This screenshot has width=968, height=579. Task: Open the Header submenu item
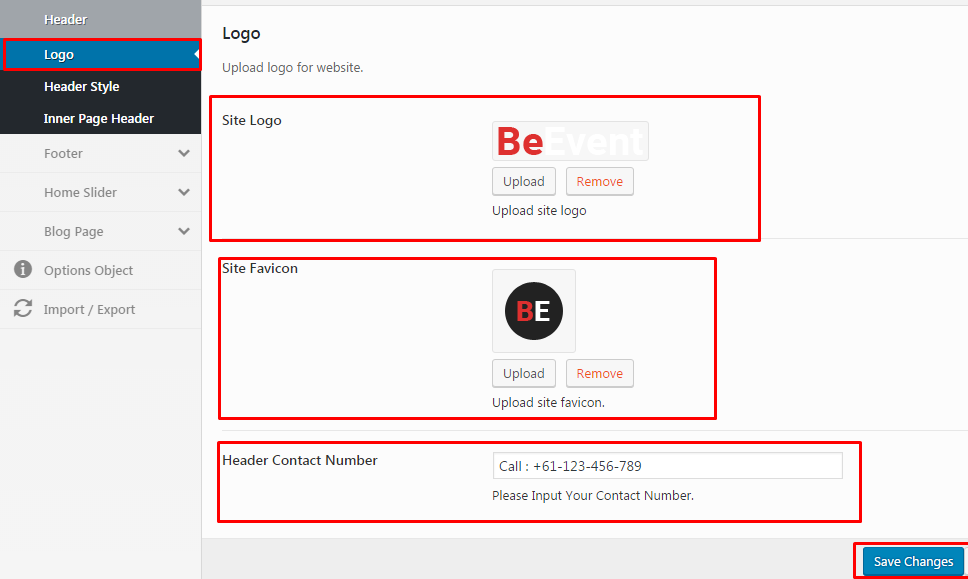point(65,20)
